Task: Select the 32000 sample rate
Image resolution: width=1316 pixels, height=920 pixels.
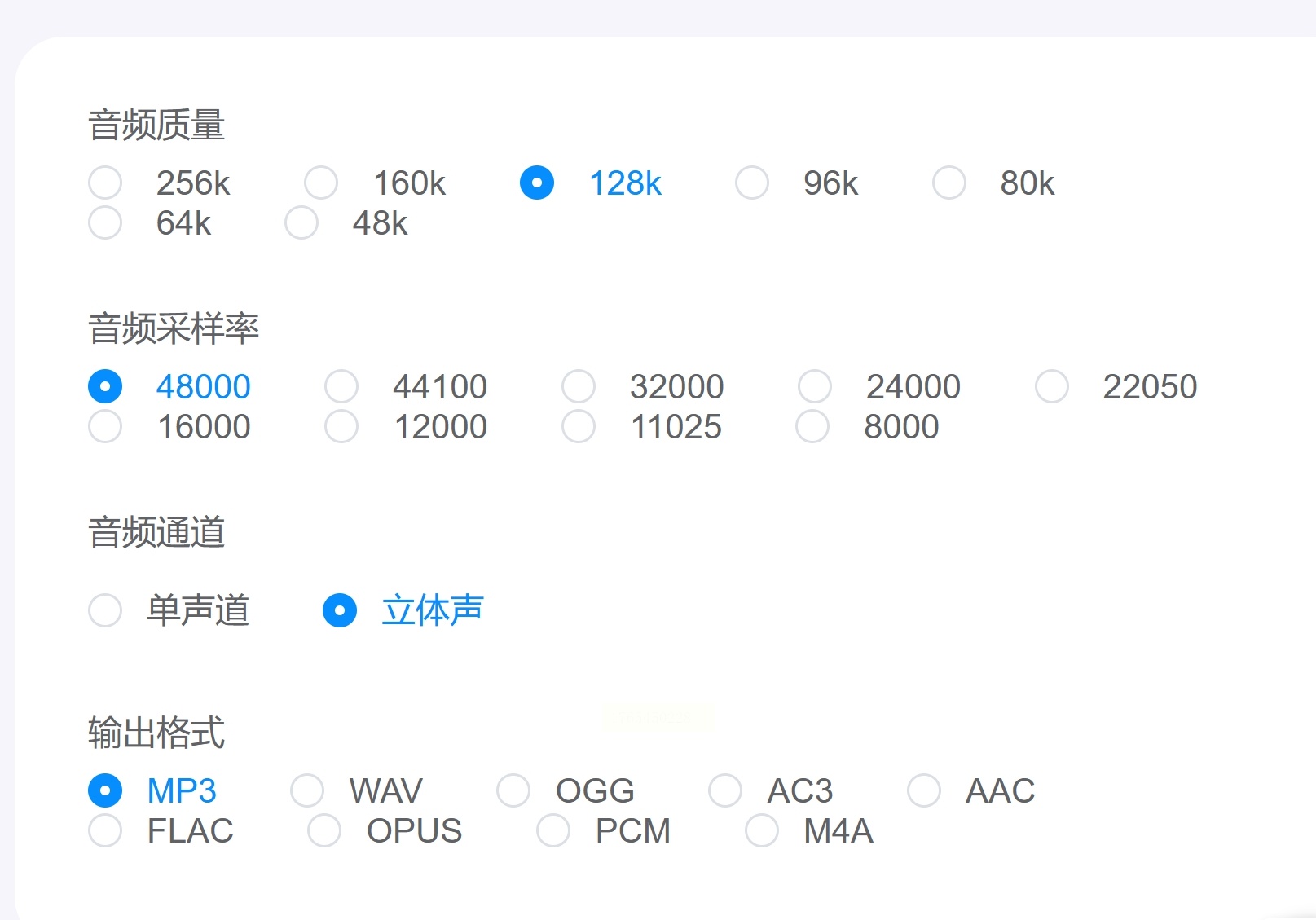Action: (579, 386)
